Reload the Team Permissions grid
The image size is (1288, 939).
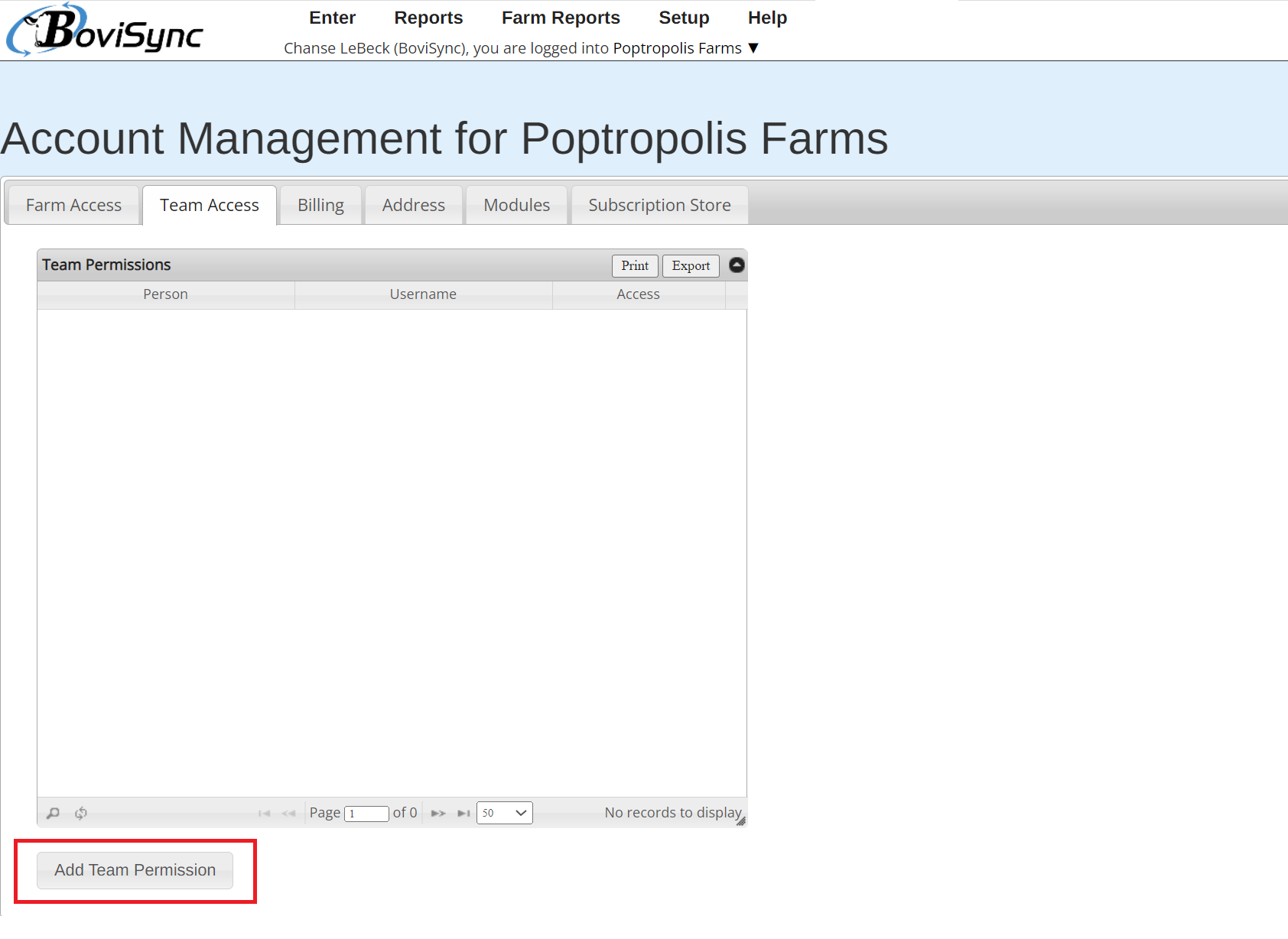pos(81,813)
